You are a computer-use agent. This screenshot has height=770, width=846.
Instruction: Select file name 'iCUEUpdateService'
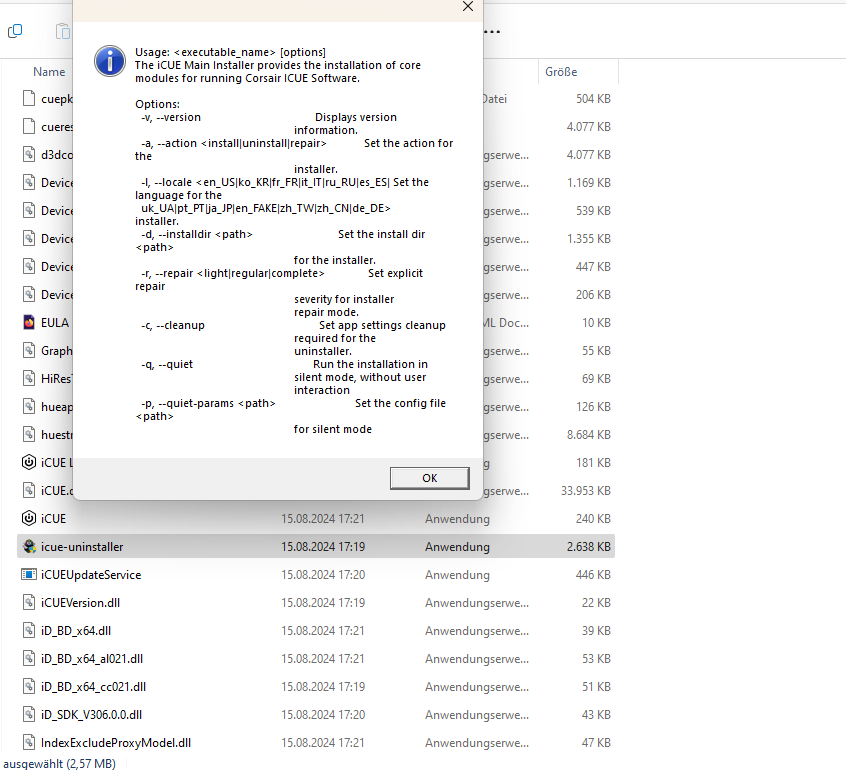[91, 575]
